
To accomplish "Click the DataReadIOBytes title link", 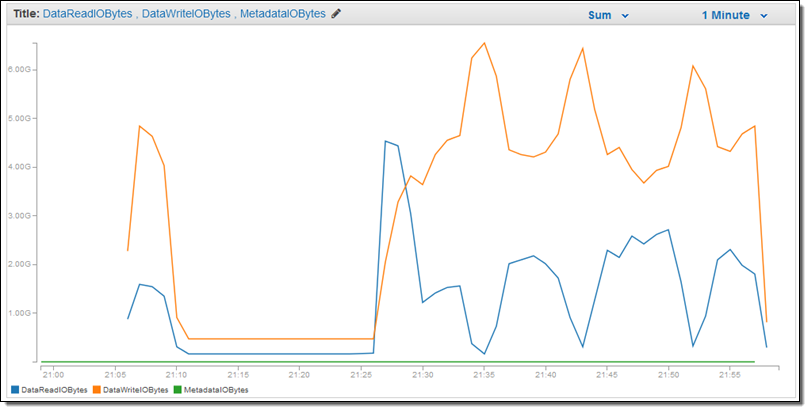I will click(87, 14).
